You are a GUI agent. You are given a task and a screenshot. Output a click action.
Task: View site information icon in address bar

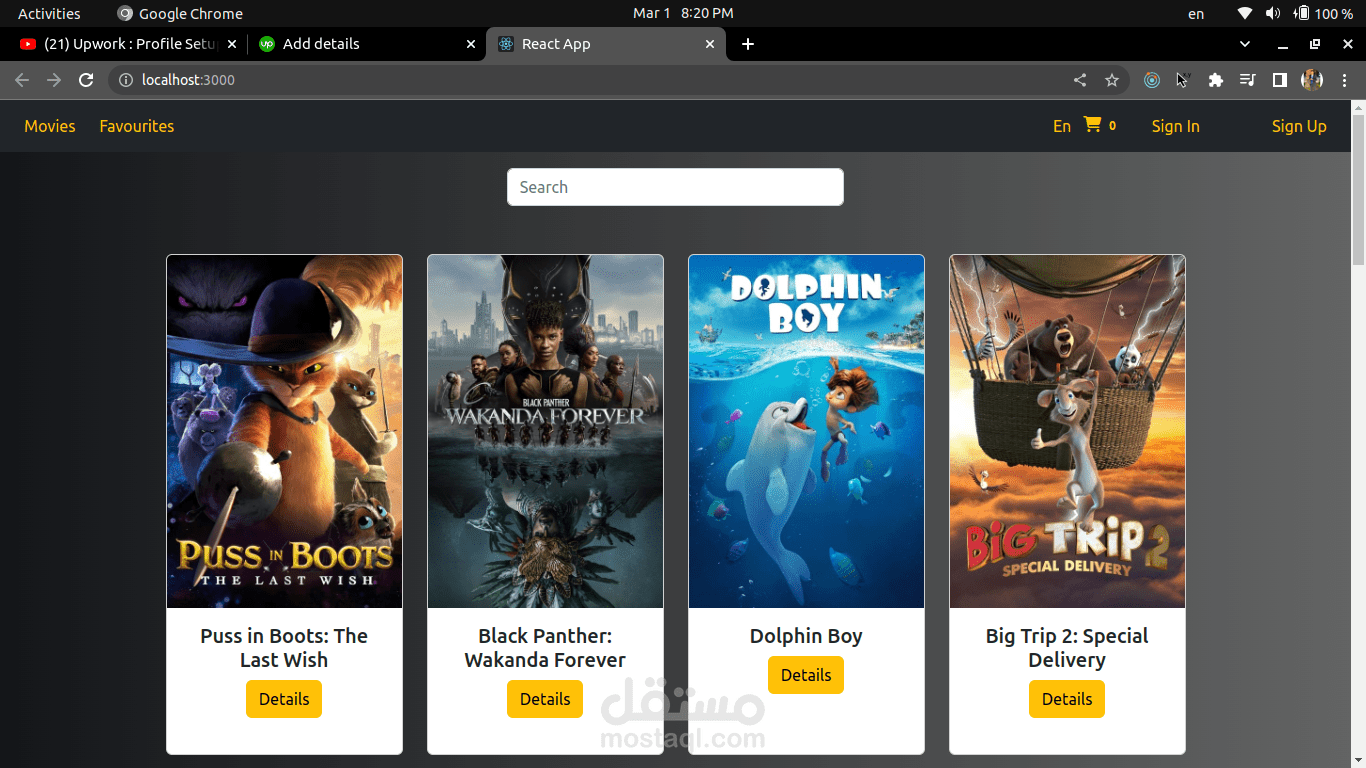tap(126, 80)
